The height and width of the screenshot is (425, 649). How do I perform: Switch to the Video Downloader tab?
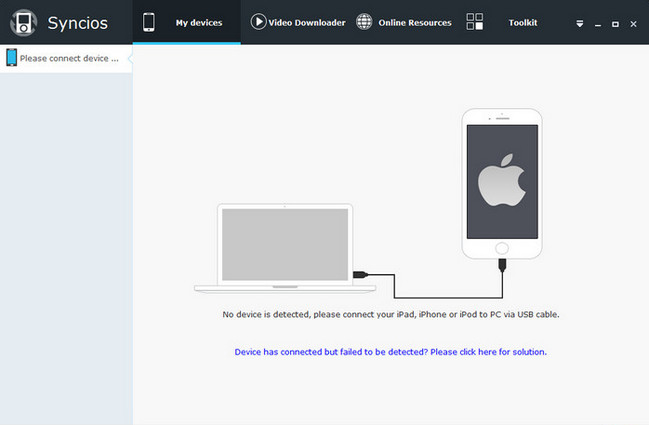(x=307, y=22)
